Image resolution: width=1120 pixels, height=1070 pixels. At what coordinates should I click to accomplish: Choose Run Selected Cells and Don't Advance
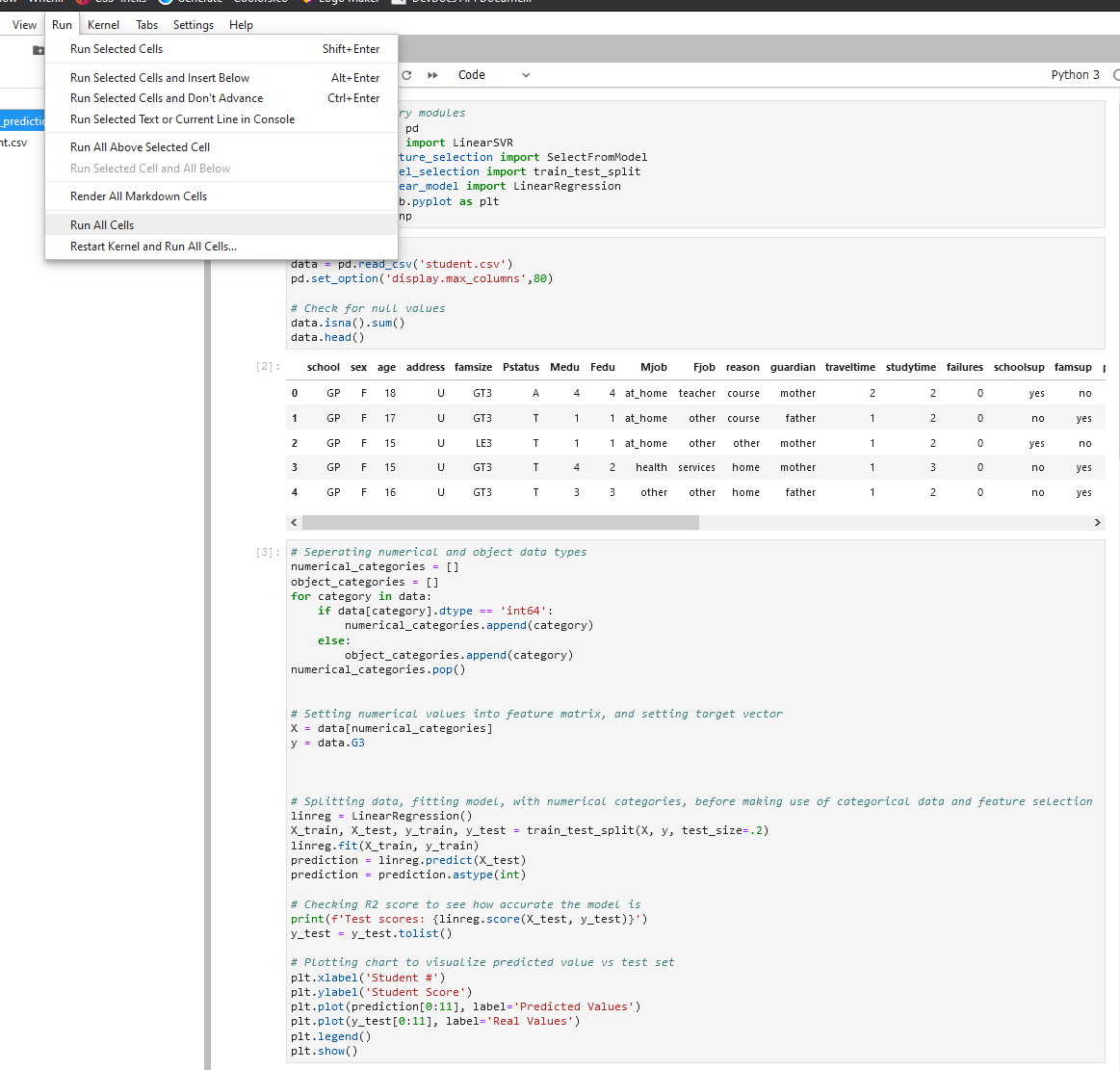(x=221, y=98)
